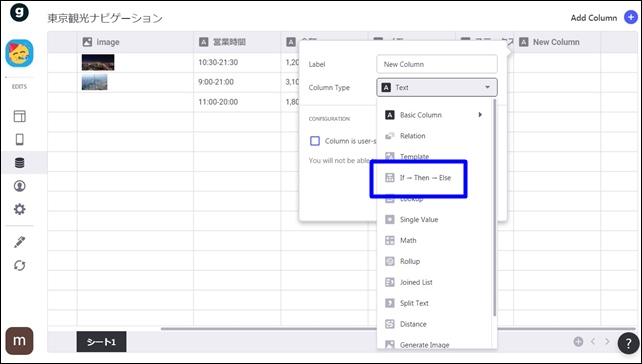642x364 pixels.
Task: Select the シート1 sheet tab
Action: (101, 341)
